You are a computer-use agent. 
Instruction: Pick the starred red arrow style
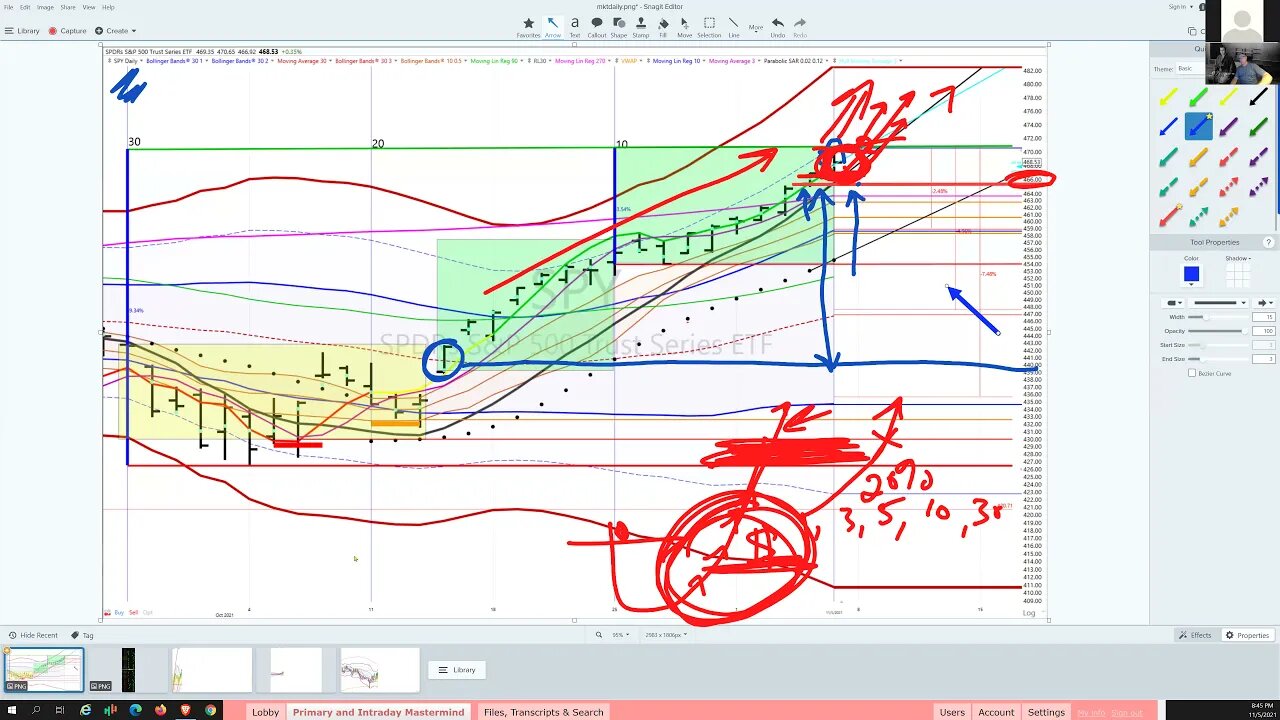(x=1168, y=216)
